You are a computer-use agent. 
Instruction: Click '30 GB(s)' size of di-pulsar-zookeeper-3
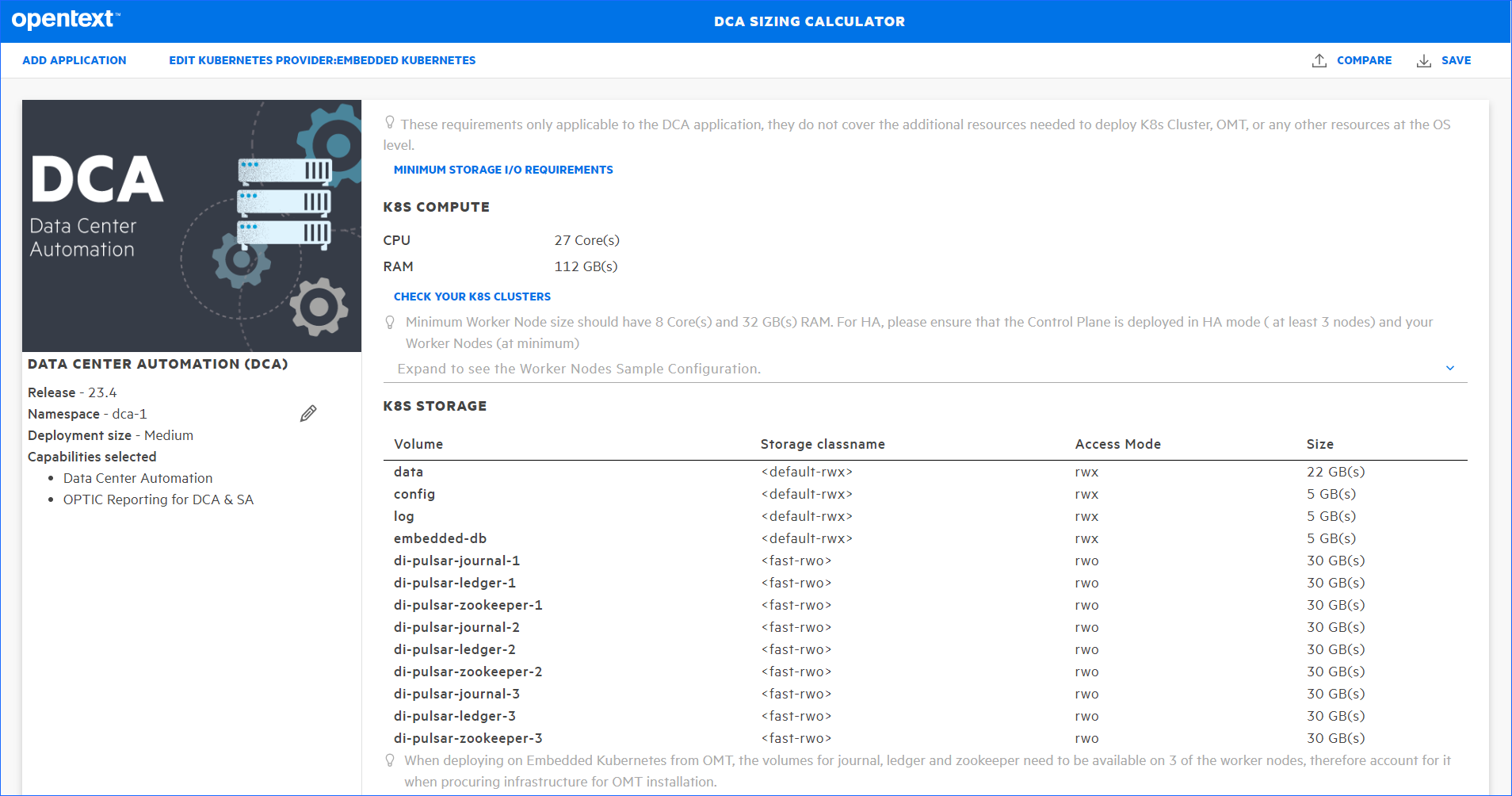(x=1336, y=738)
